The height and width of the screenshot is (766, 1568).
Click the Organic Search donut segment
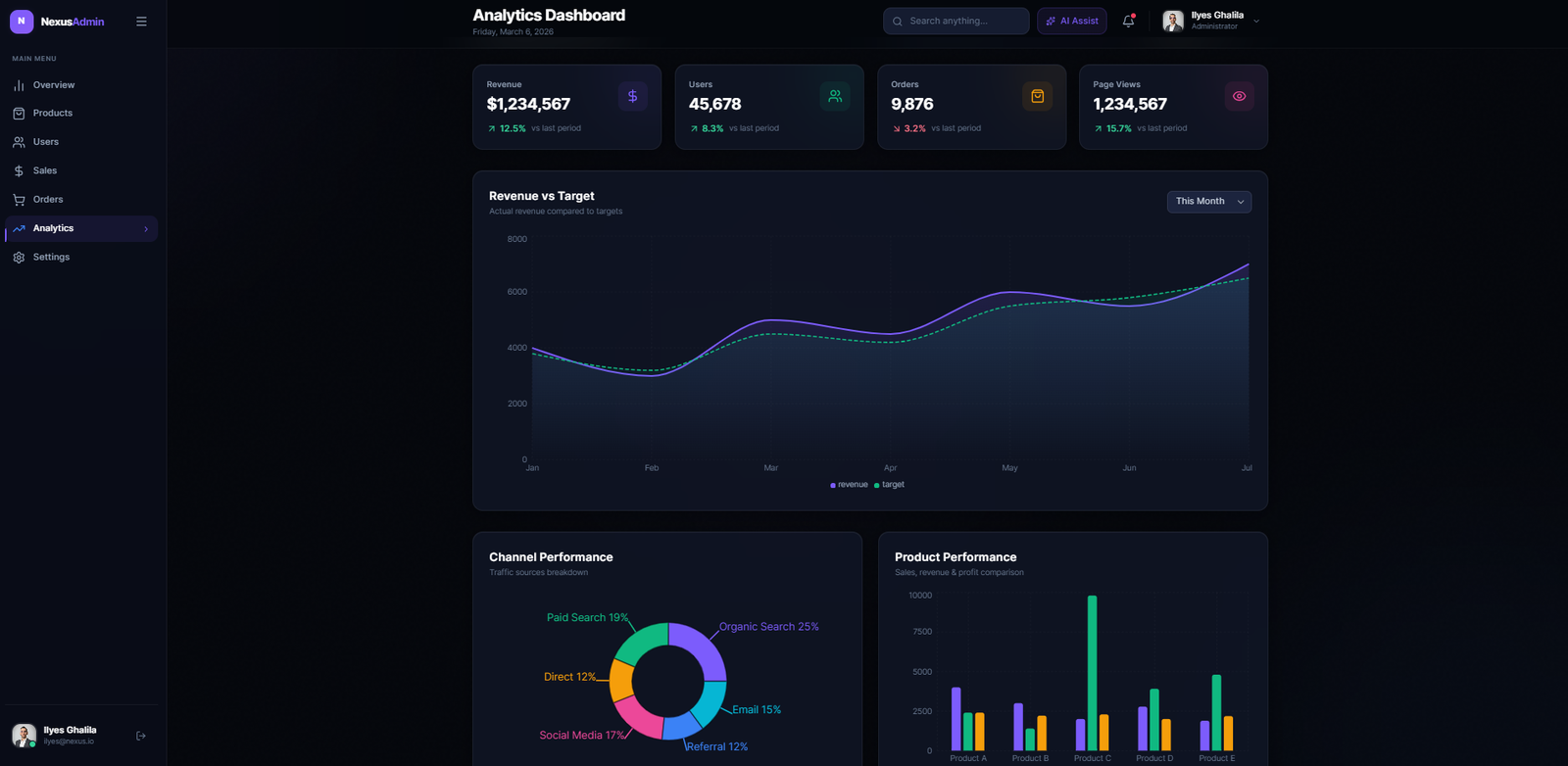pyautogui.click(x=703, y=647)
